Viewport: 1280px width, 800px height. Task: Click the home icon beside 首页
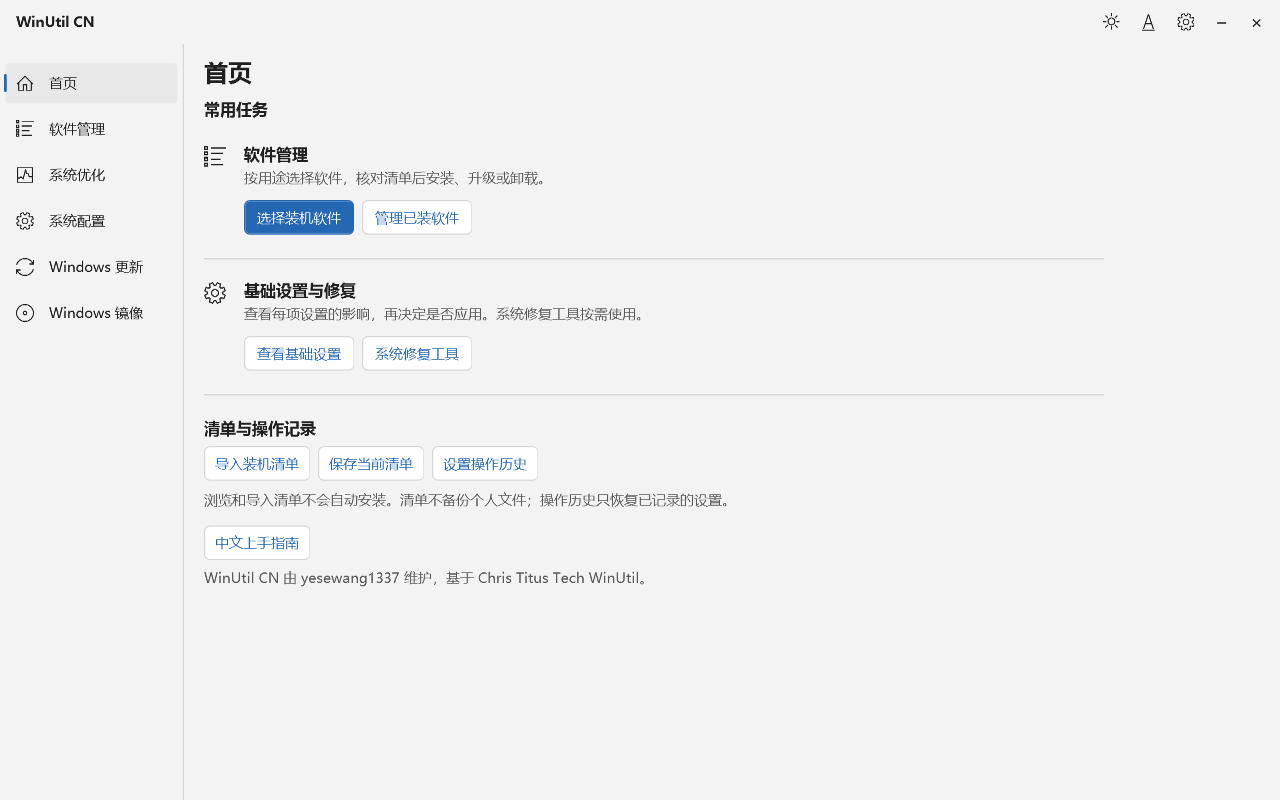point(25,83)
